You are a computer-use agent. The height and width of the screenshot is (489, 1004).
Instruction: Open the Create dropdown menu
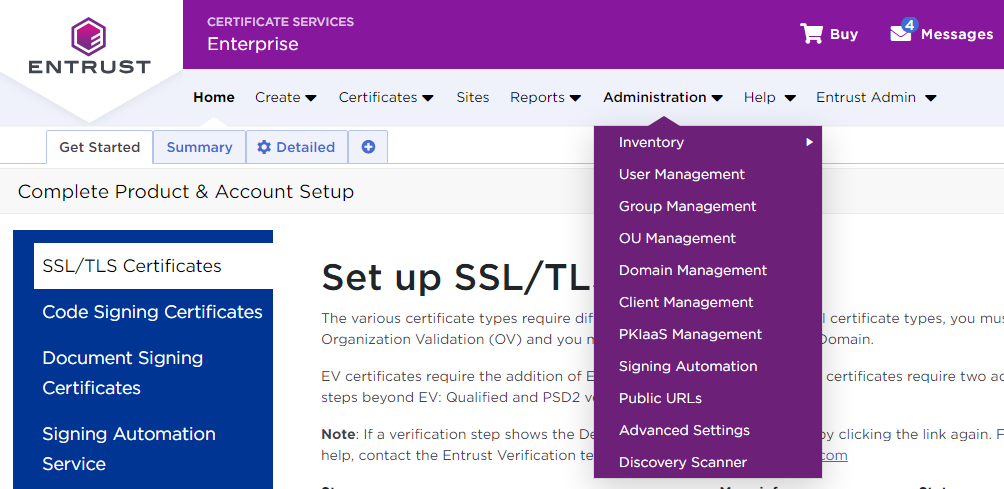pos(285,97)
